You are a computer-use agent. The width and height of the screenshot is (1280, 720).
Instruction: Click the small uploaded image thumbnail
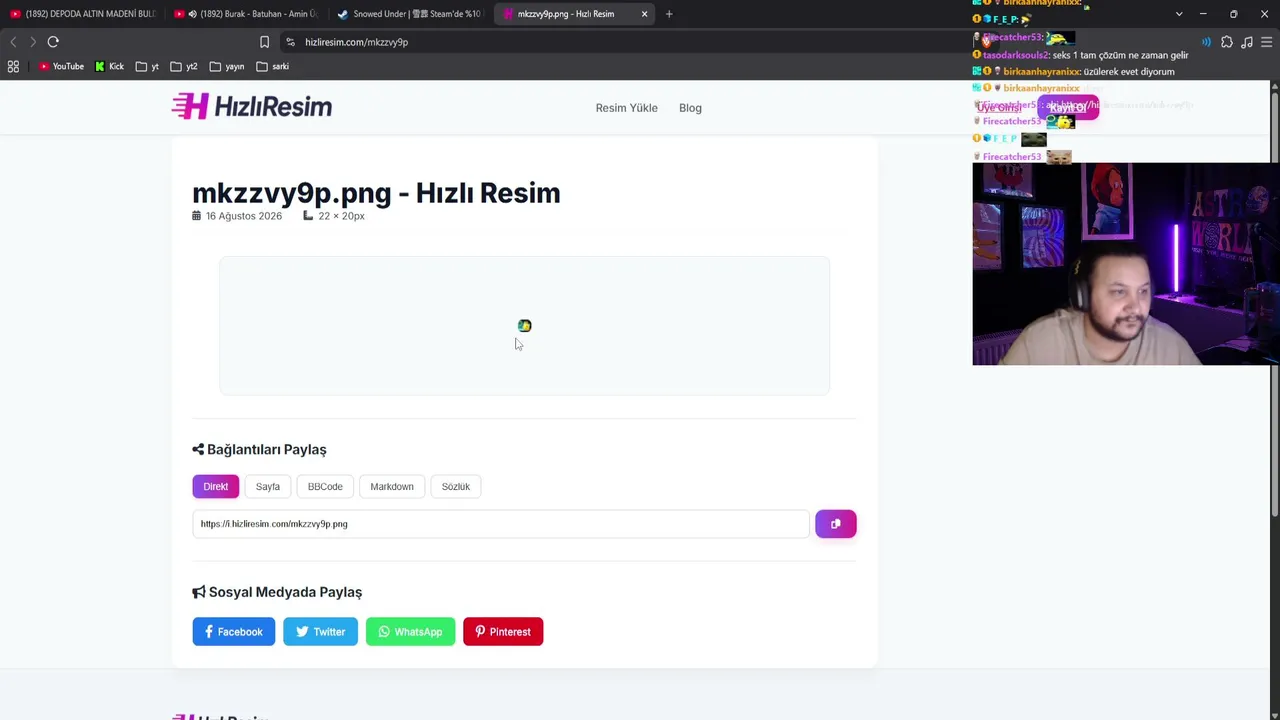coord(524,326)
